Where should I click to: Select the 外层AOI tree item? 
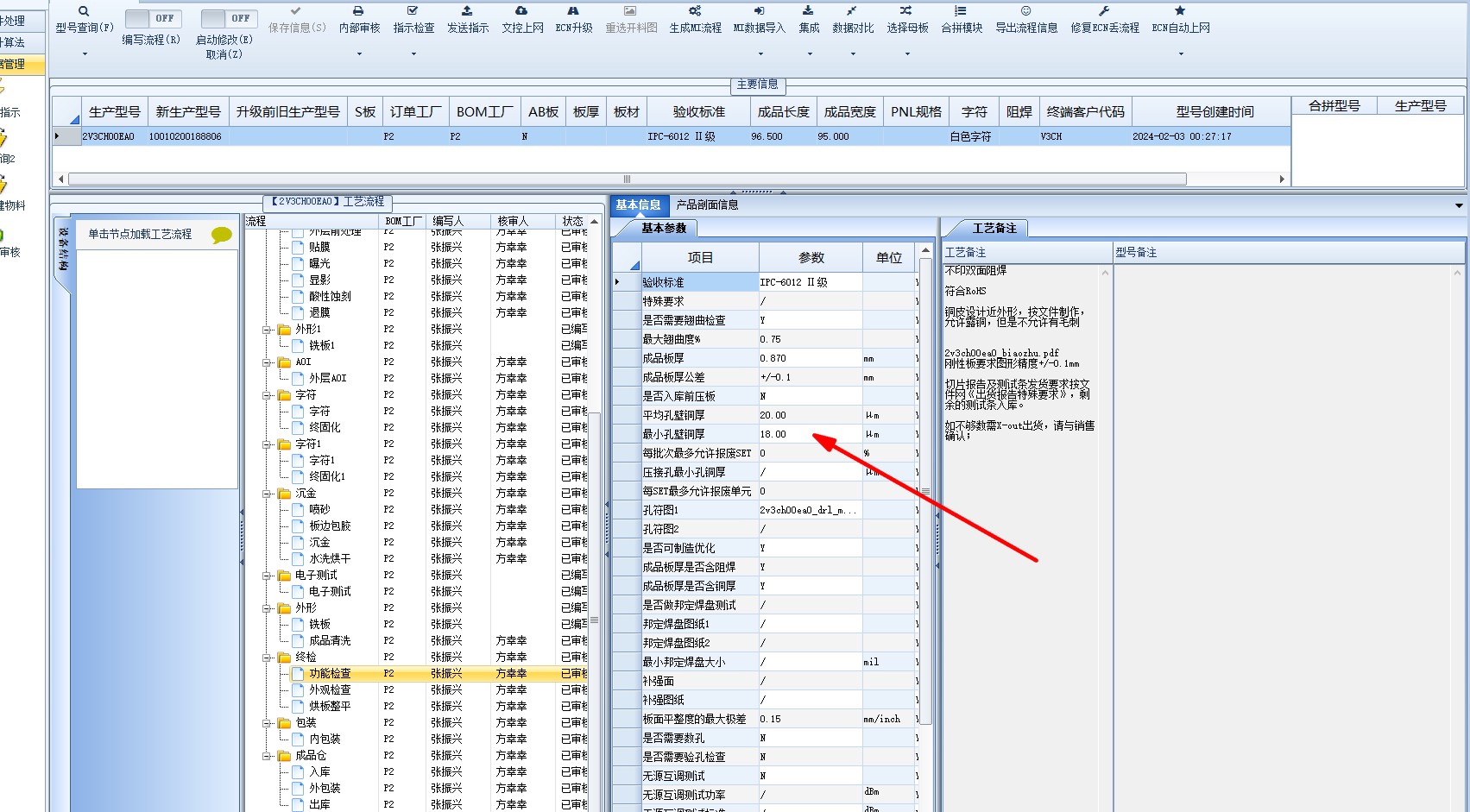point(327,379)
